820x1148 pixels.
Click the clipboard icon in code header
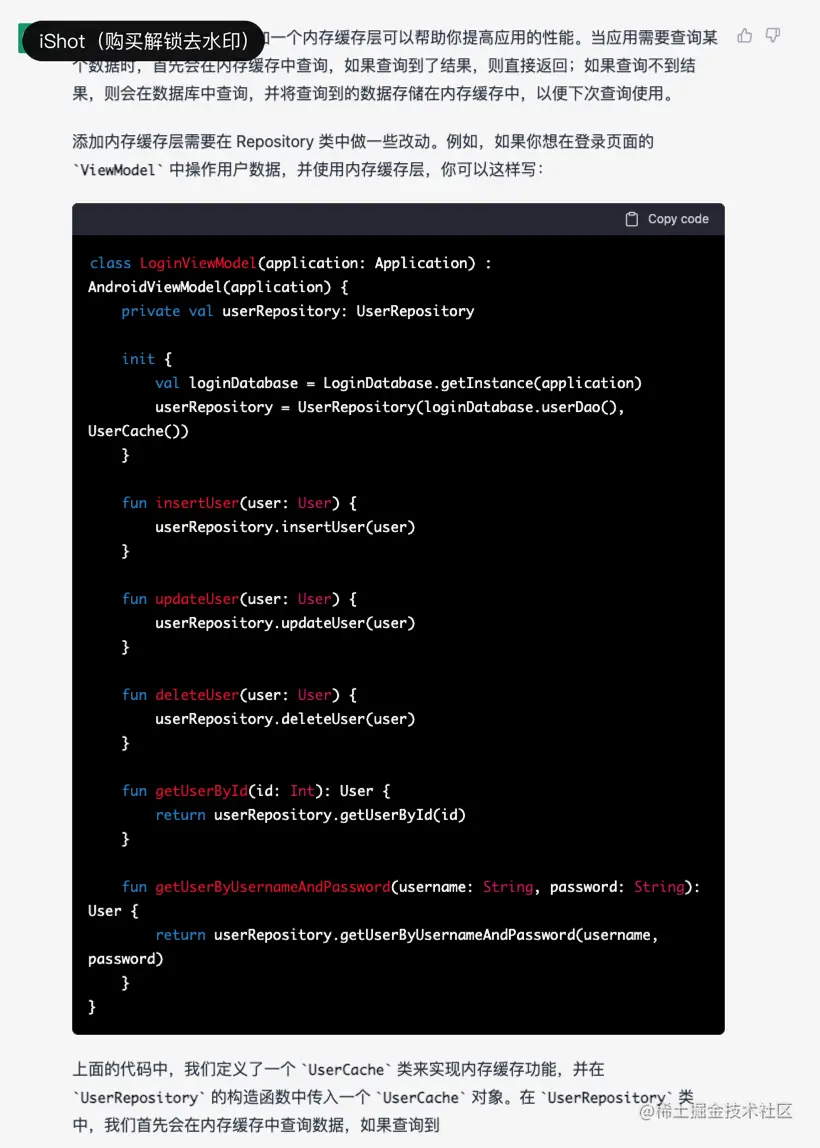[x=632, y=219]
